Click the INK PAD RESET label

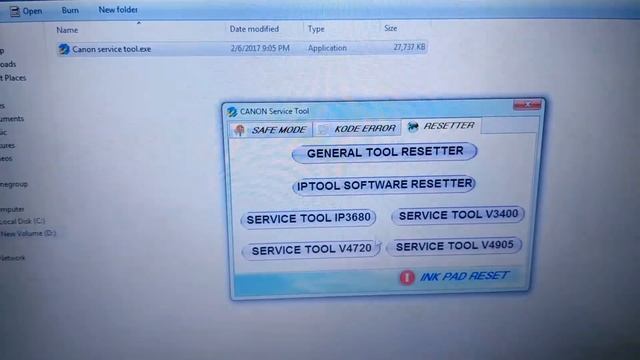464,276
